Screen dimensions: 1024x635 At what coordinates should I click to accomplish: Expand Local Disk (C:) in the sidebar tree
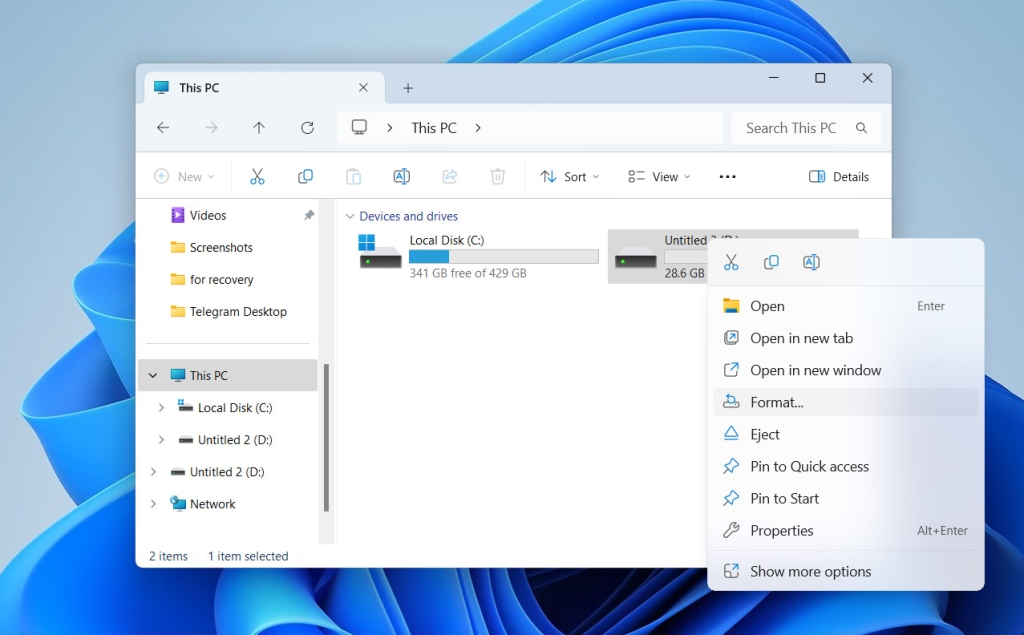point(161,407)
